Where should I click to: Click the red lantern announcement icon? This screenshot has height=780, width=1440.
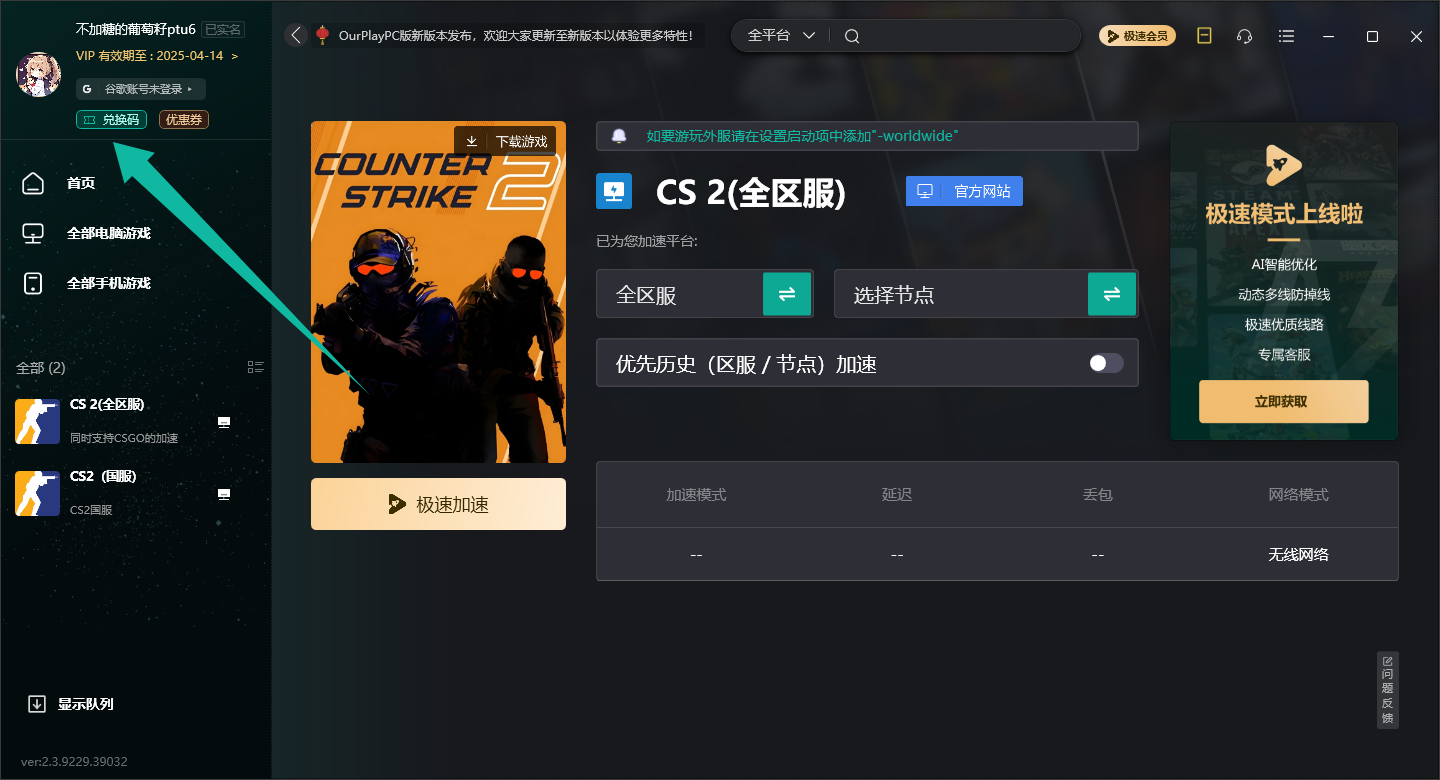(x=322, y=35)
